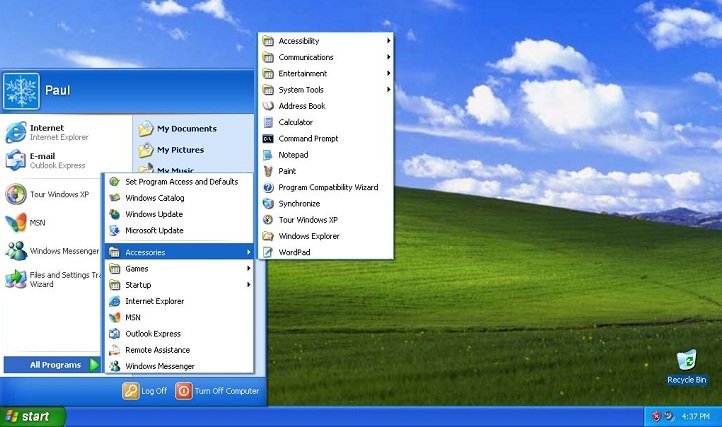The image size is (722, 427).
Task: Expand the System Tools submenu
Action: (326, 90)
